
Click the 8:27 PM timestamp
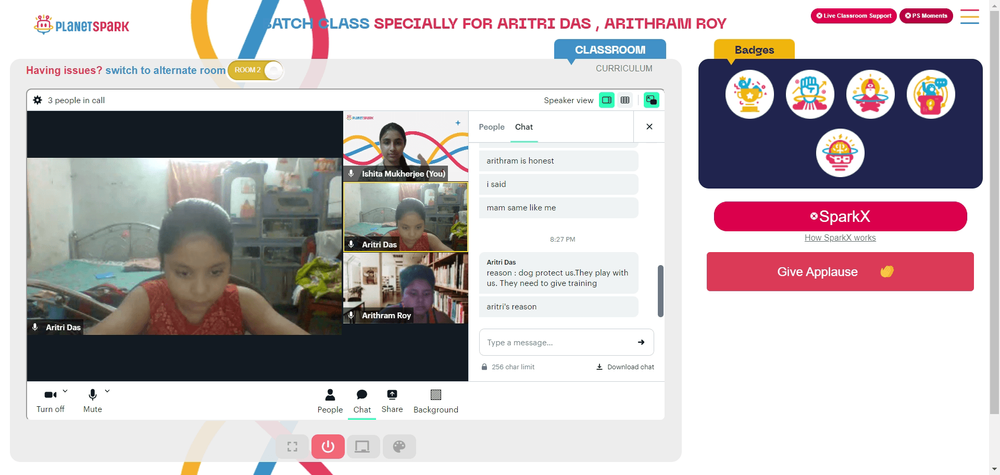click(562, 240)
